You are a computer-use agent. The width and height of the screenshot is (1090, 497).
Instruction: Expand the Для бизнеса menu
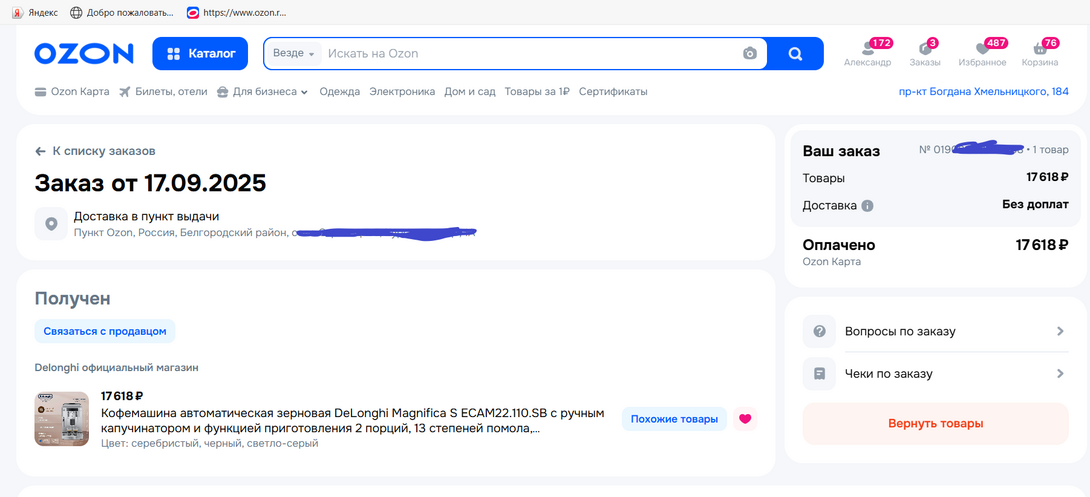[265, 92]
